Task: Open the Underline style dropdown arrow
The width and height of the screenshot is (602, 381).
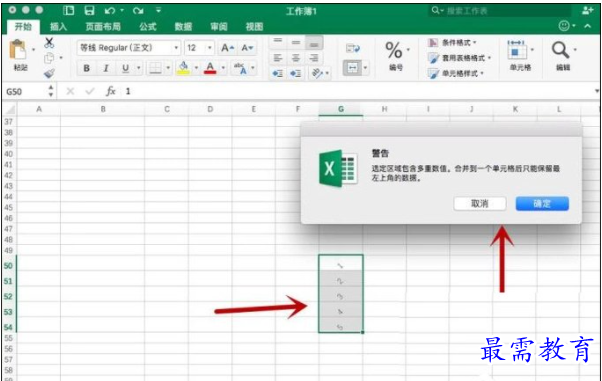Action: point(139,68)
